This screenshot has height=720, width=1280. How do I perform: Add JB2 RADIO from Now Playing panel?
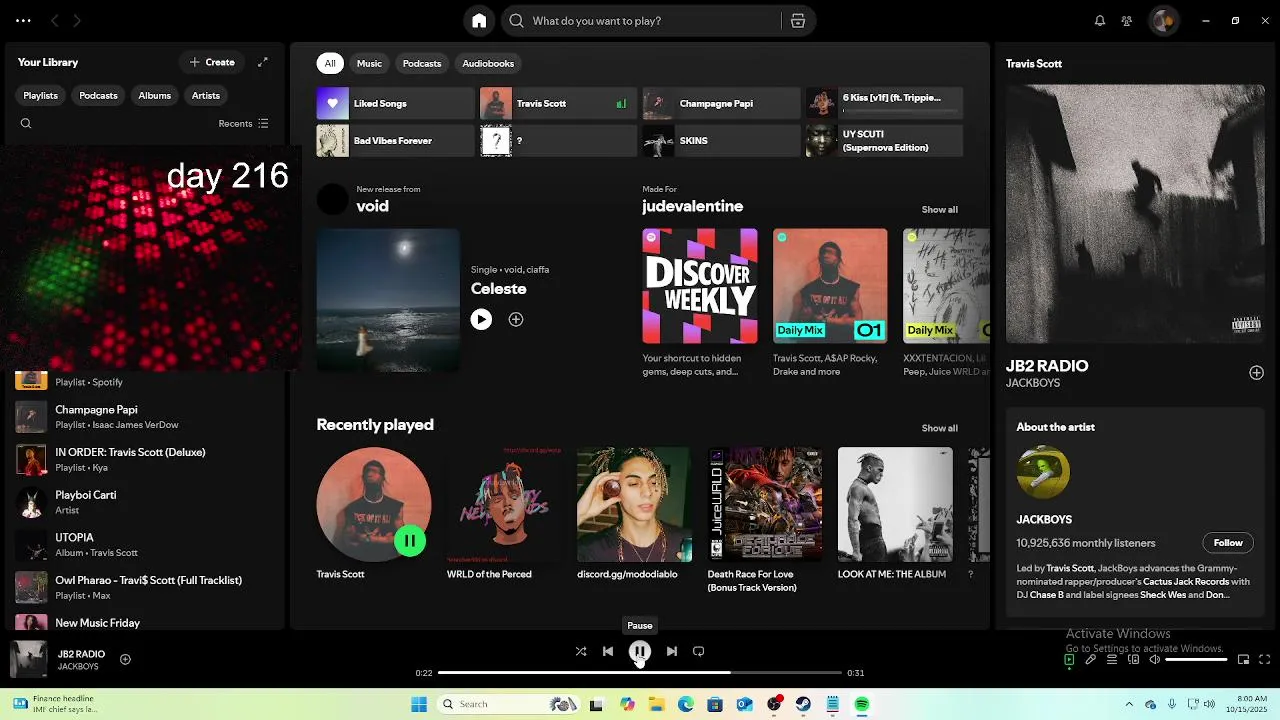pos(1256,373)
